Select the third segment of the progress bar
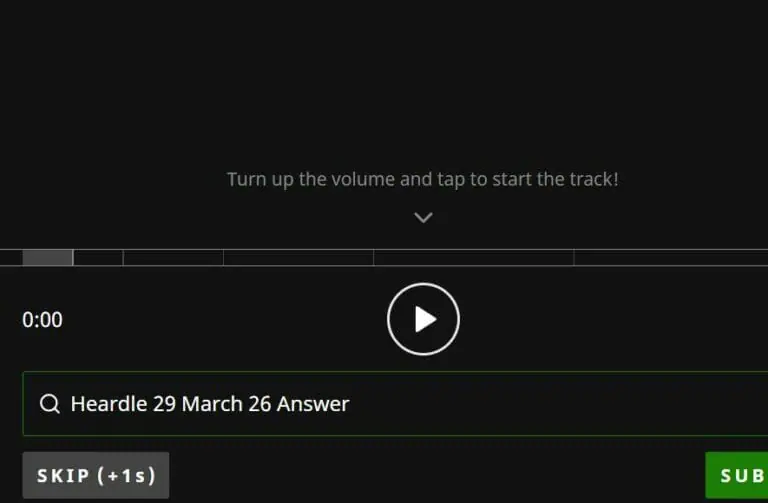 pyautogui.click(x=173, y=258)
